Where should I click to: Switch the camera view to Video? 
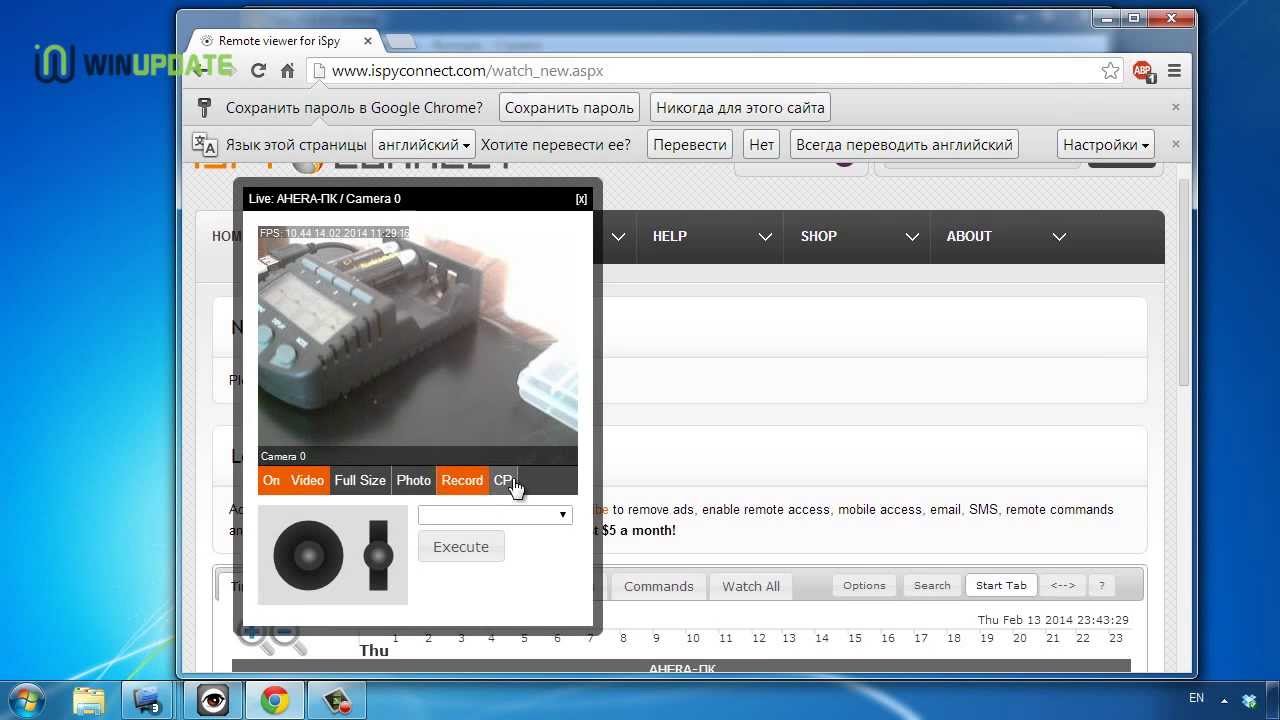click(307, 480)
